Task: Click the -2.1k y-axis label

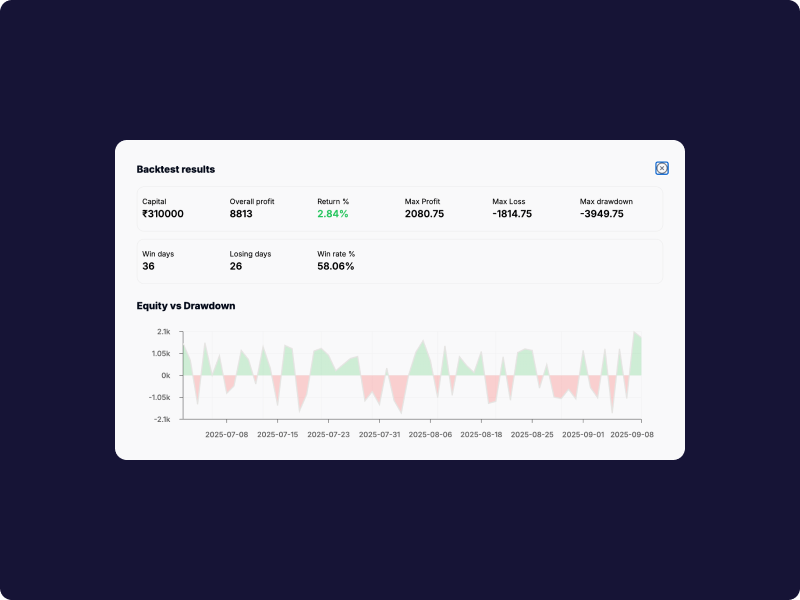Action: tap(163, 419)
